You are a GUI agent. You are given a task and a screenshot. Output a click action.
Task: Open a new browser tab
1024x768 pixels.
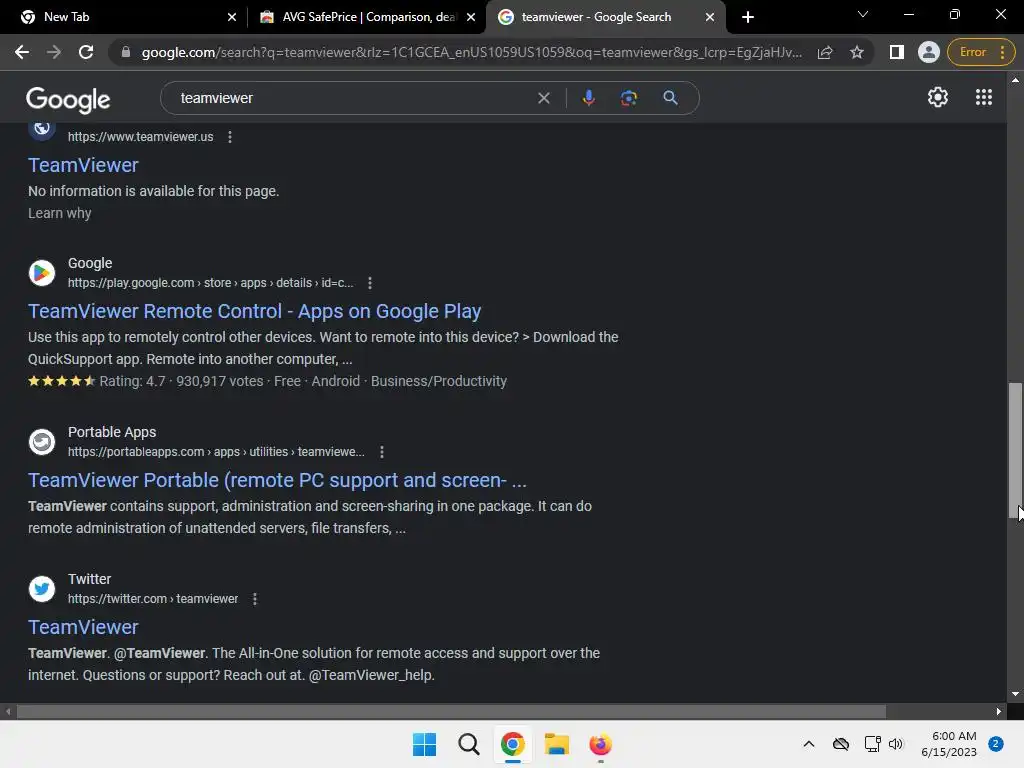pyautogui.click(x=748, y=17)
